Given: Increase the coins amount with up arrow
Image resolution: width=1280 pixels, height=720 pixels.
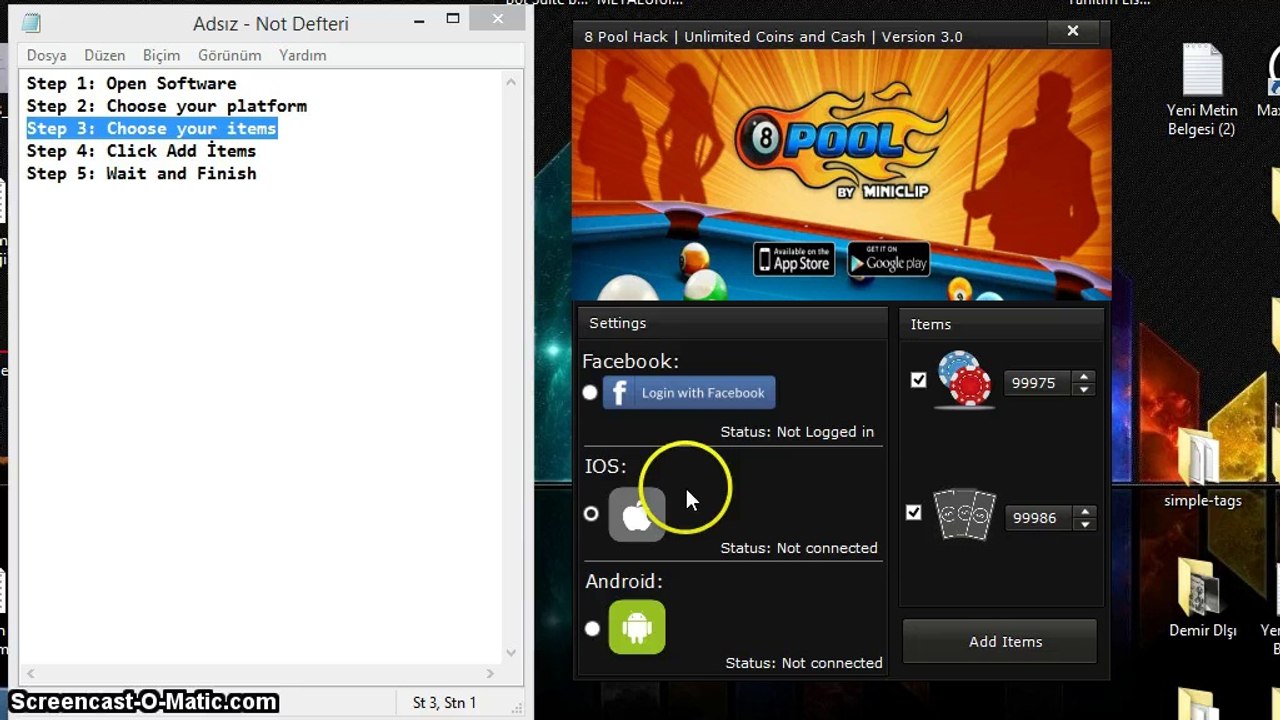Looking at the screenshot, I should (x=1083, y=377).
